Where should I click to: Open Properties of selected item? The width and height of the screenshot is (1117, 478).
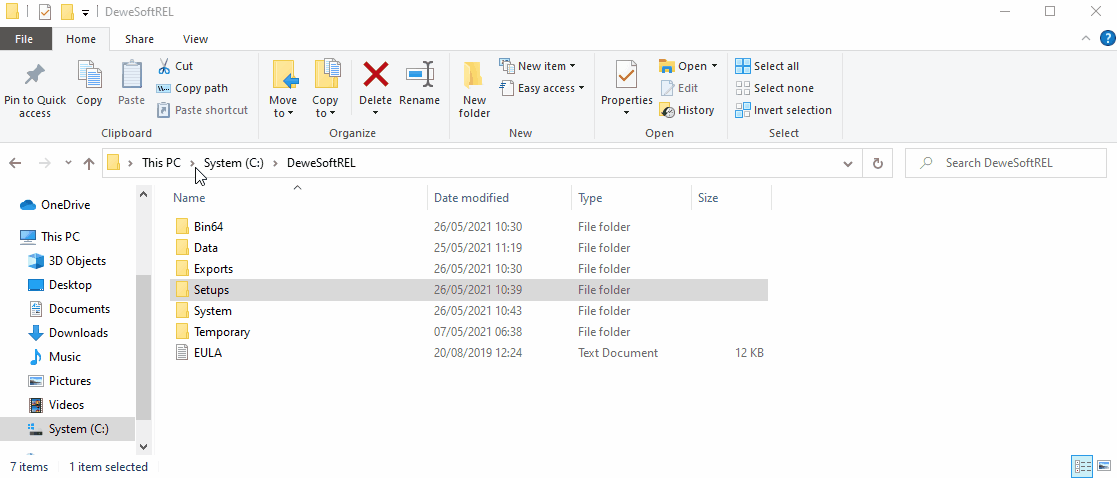click(x=627, y=90)
